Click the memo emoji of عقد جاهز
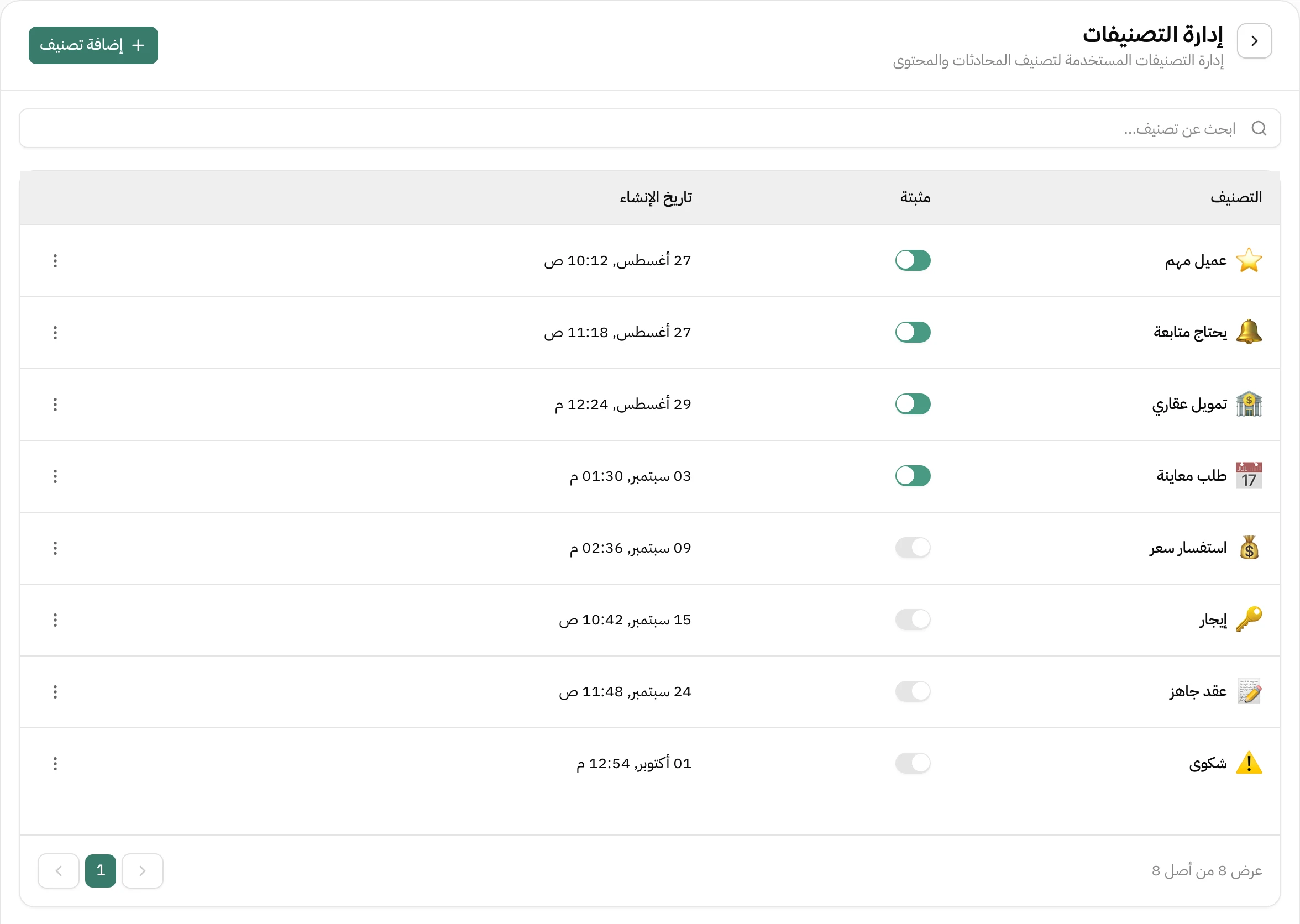 (x=1249, y=692)
